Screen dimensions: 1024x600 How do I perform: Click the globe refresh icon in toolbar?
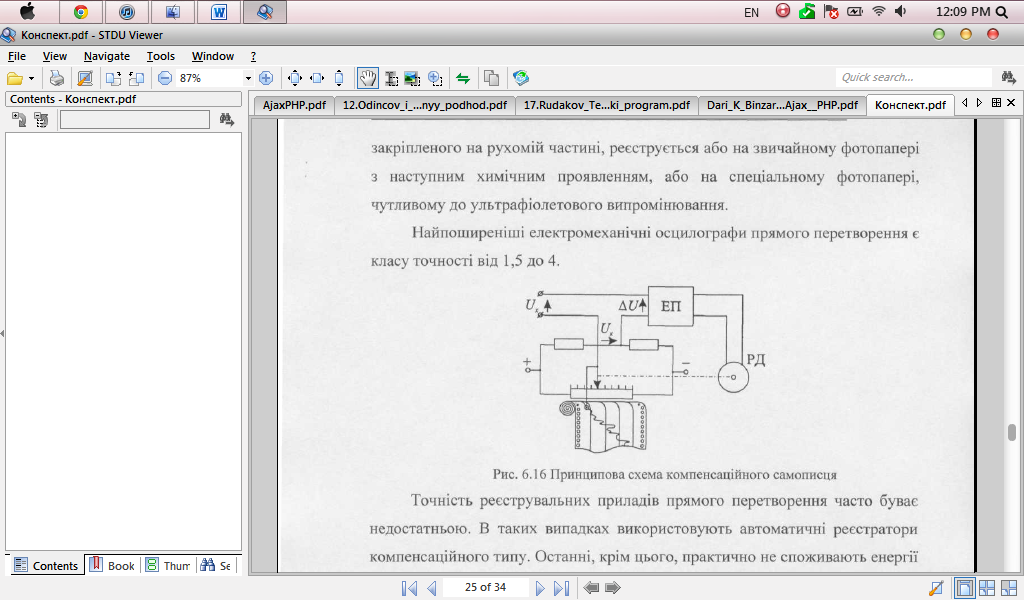520,78
